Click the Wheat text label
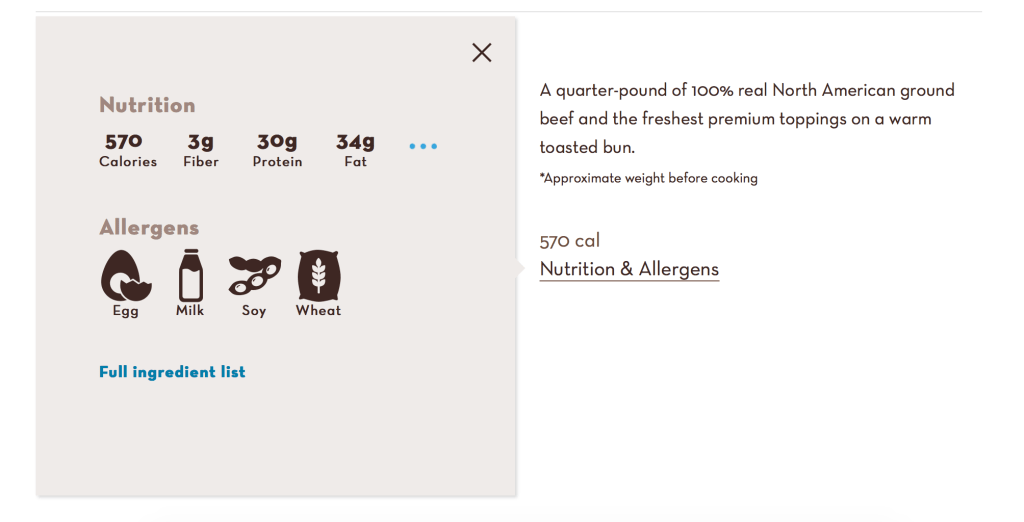Viewport: 1024px width, 522px height. 318,311
